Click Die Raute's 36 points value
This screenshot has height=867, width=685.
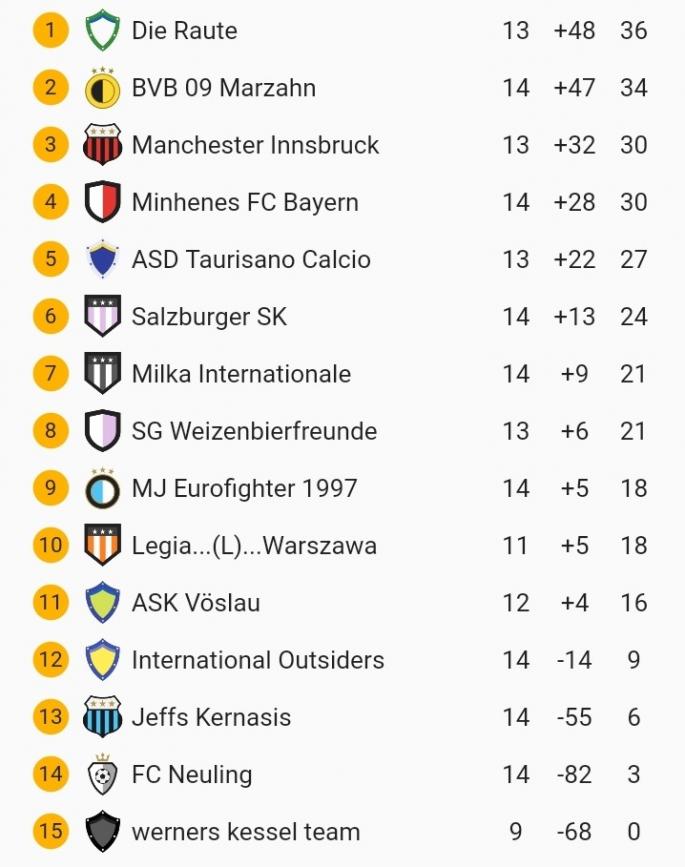(x=633, y=31)
